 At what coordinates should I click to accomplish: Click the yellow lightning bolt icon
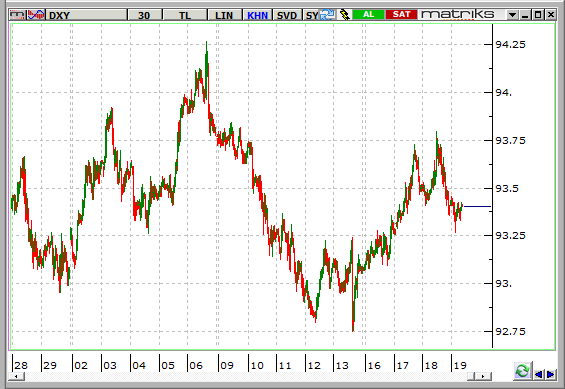click(344, 15)
